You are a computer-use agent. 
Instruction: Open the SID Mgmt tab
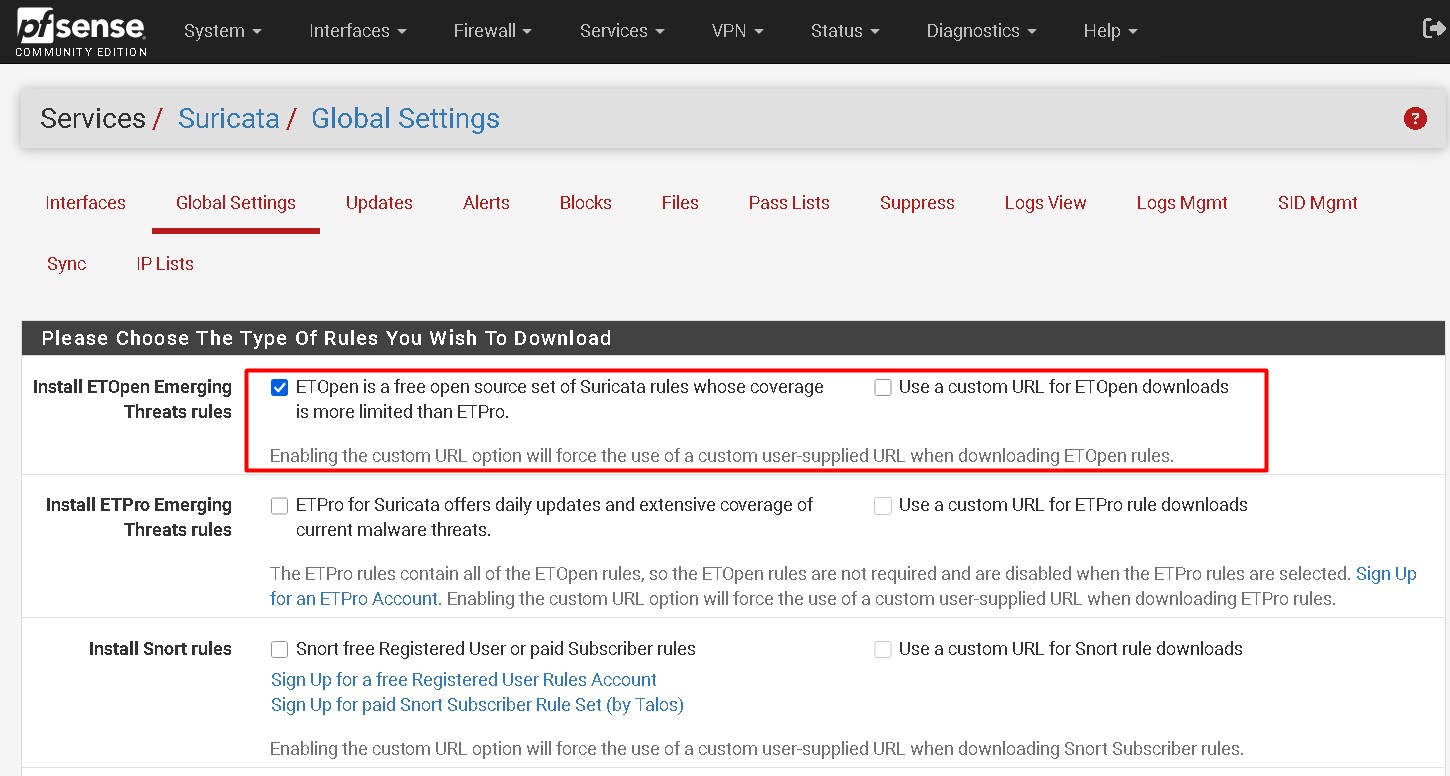click(x=1317, y=203)
